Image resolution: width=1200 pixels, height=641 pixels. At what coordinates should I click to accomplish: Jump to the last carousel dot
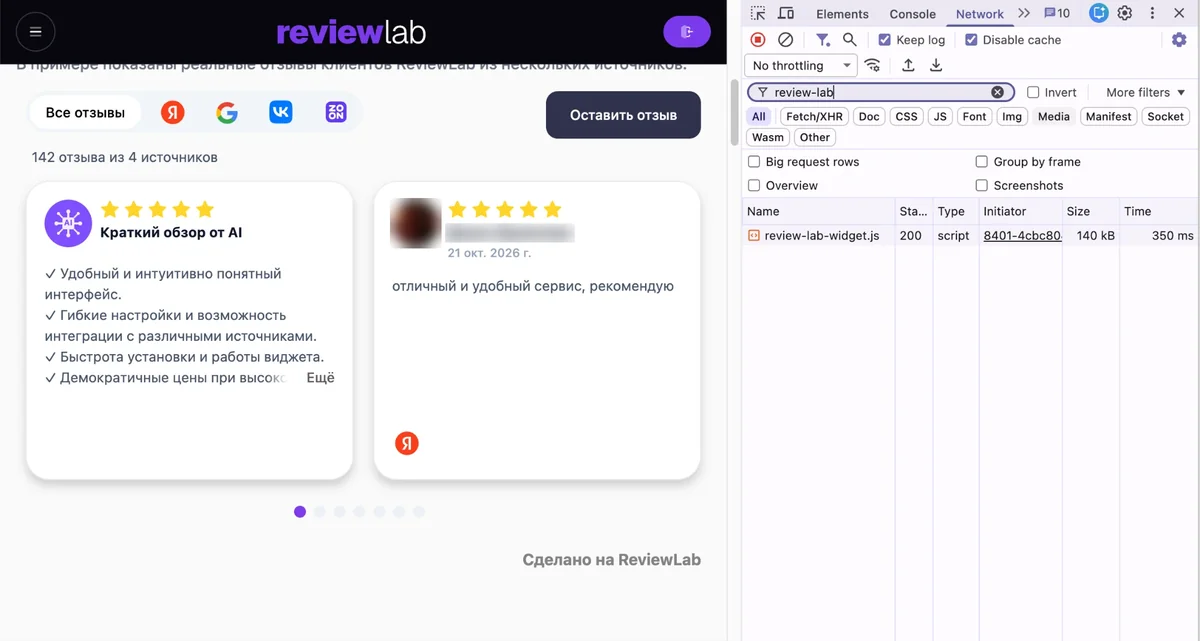[419, 512]
